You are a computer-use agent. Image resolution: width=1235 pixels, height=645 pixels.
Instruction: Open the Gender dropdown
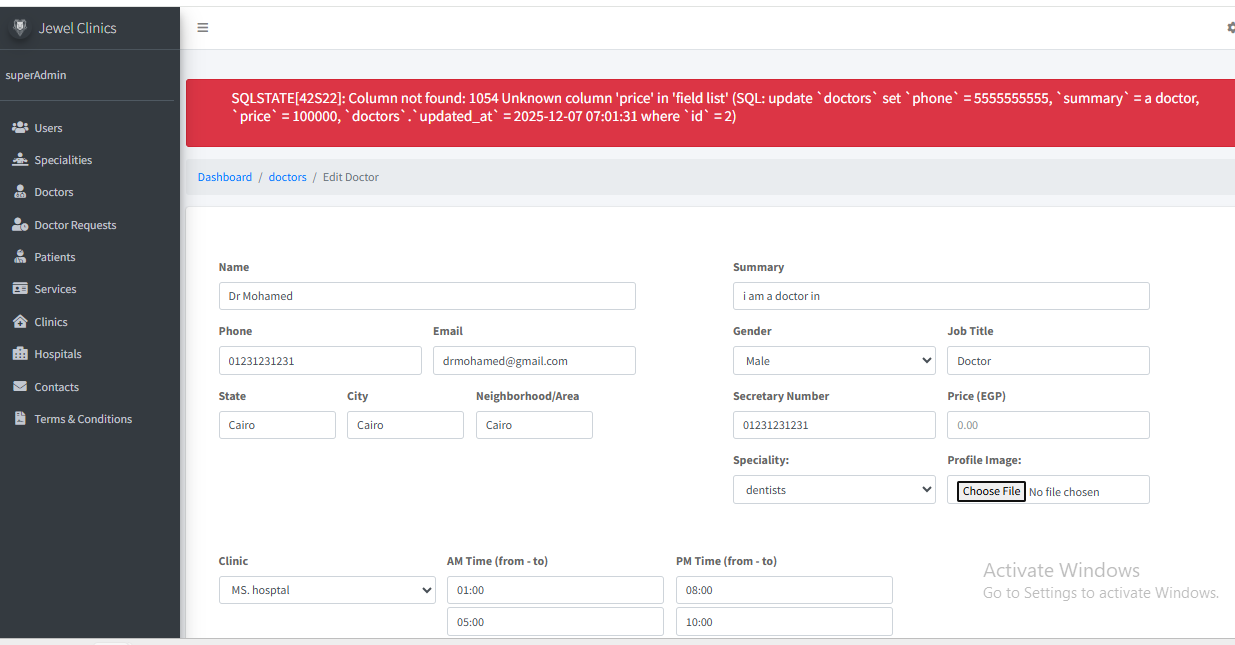click(x=833, y=361)
